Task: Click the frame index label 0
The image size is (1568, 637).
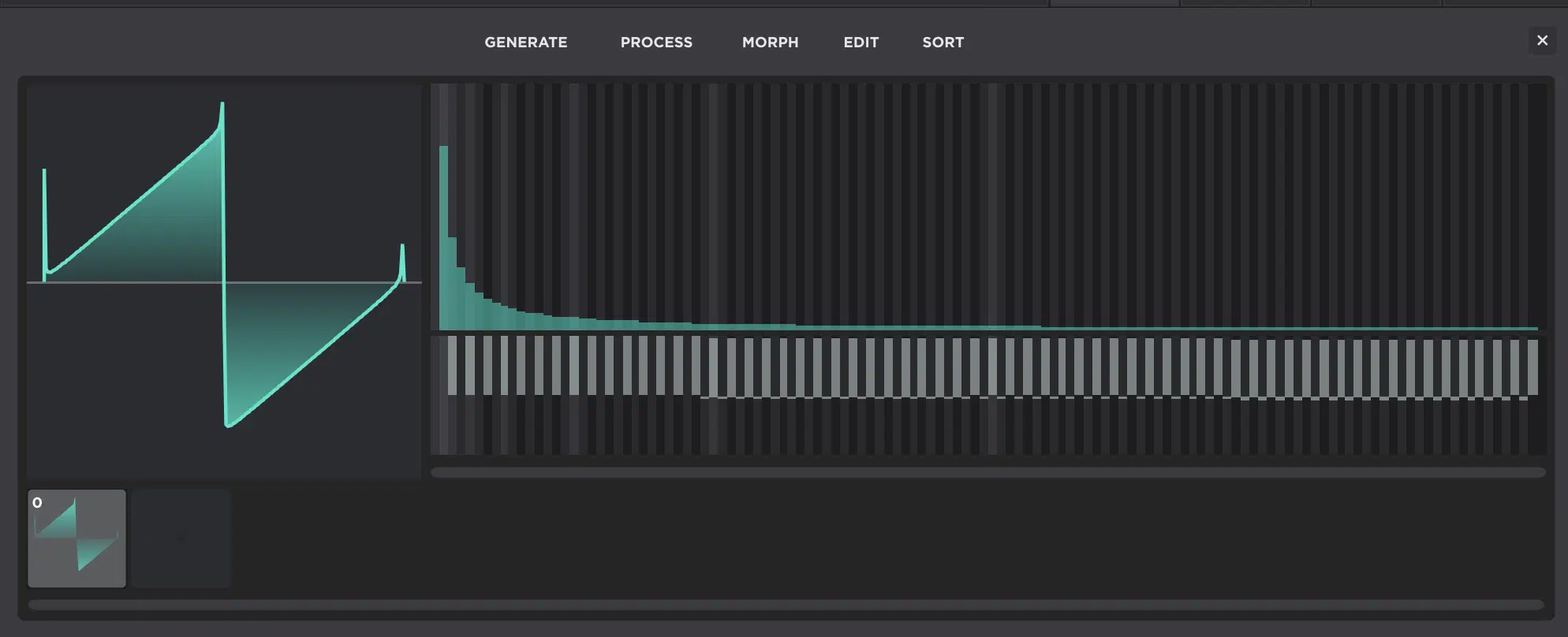Action: click(37, 503)
